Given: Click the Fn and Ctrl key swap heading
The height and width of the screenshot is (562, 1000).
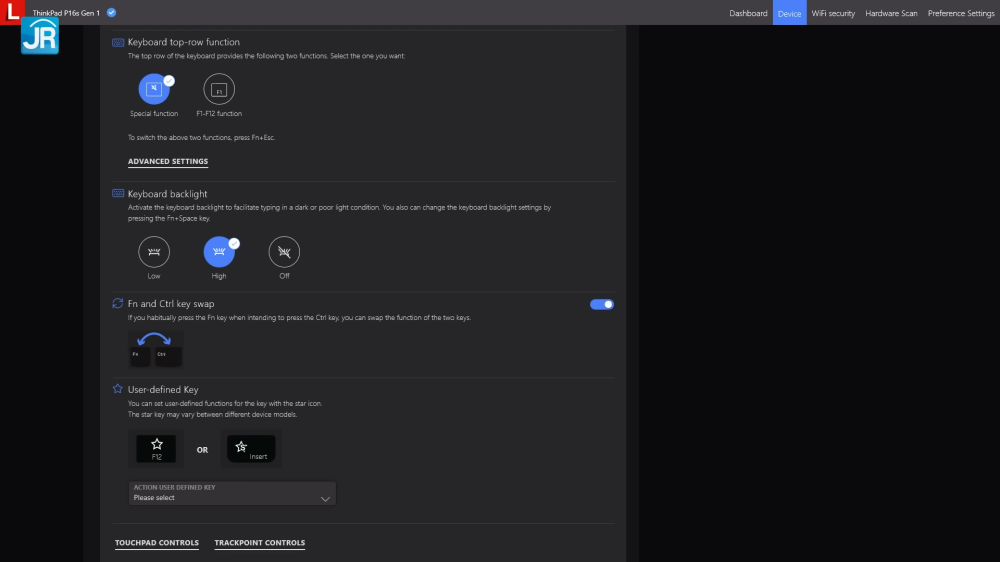Looking at the screenshot, I should tap(171, 304).
